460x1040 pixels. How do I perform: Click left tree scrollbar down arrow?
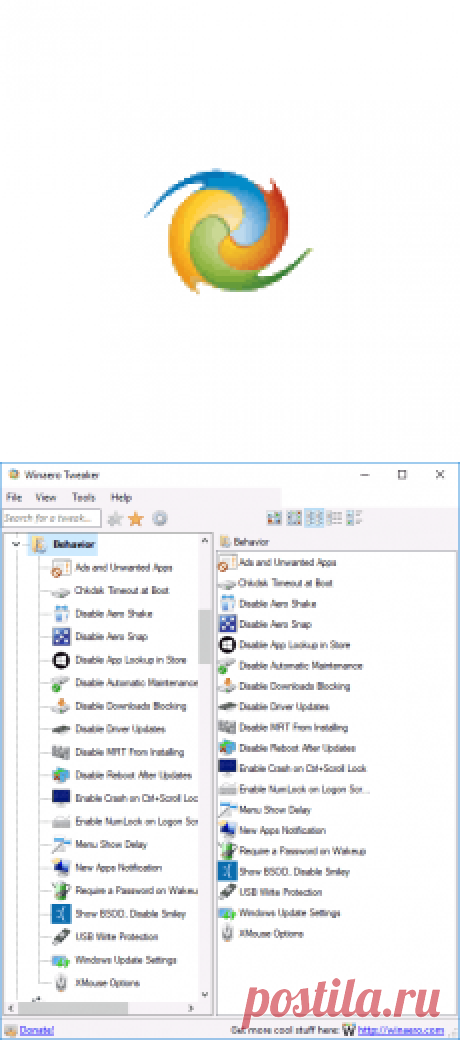coord(205,995)
